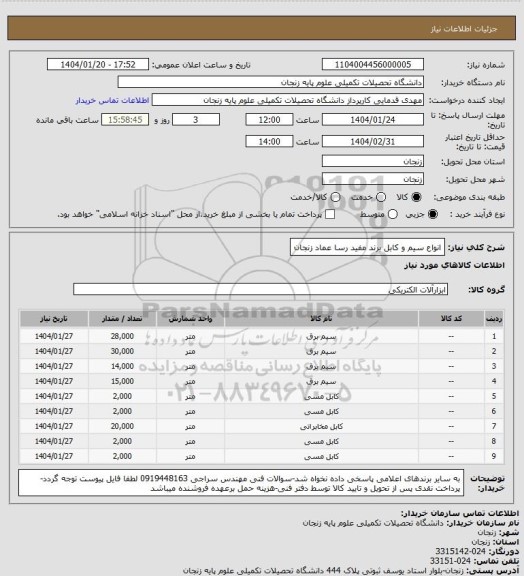Viewport: 524px width, 576px height.
Task: Click quantity 30,000 in row 2
Action: click(x=122, y=352)
